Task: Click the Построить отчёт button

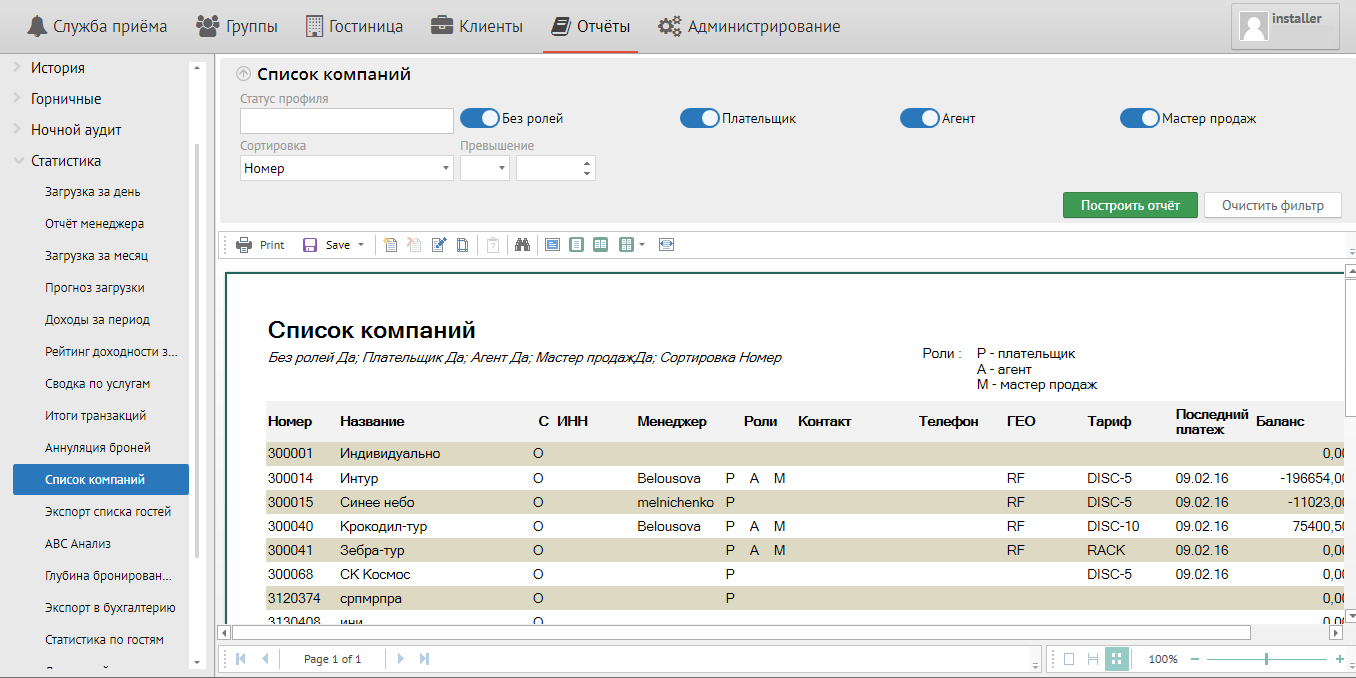Action: 1130,205
